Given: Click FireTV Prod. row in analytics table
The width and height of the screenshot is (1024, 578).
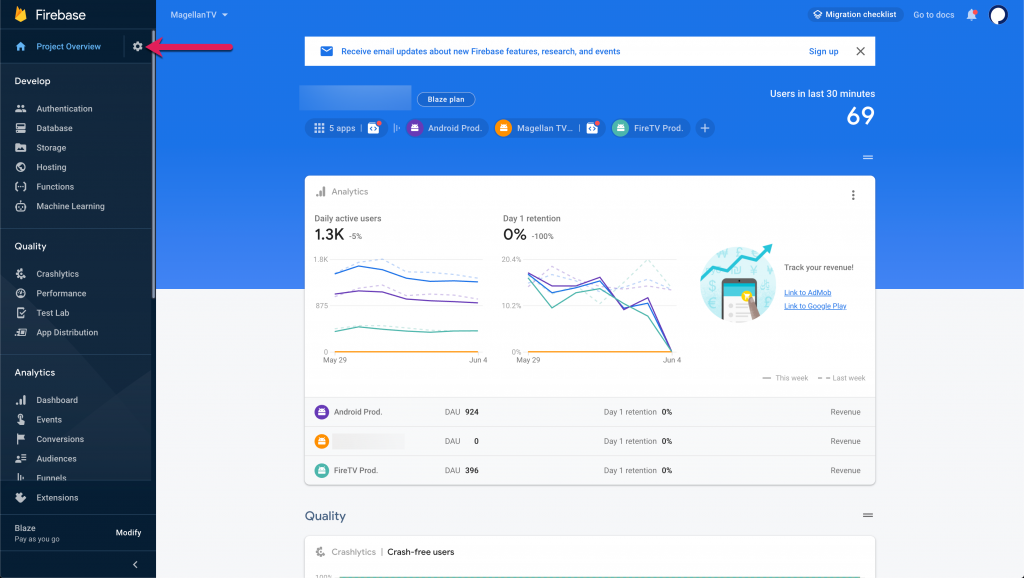Looking at the screenshot, I should click(x=590, y=470).
